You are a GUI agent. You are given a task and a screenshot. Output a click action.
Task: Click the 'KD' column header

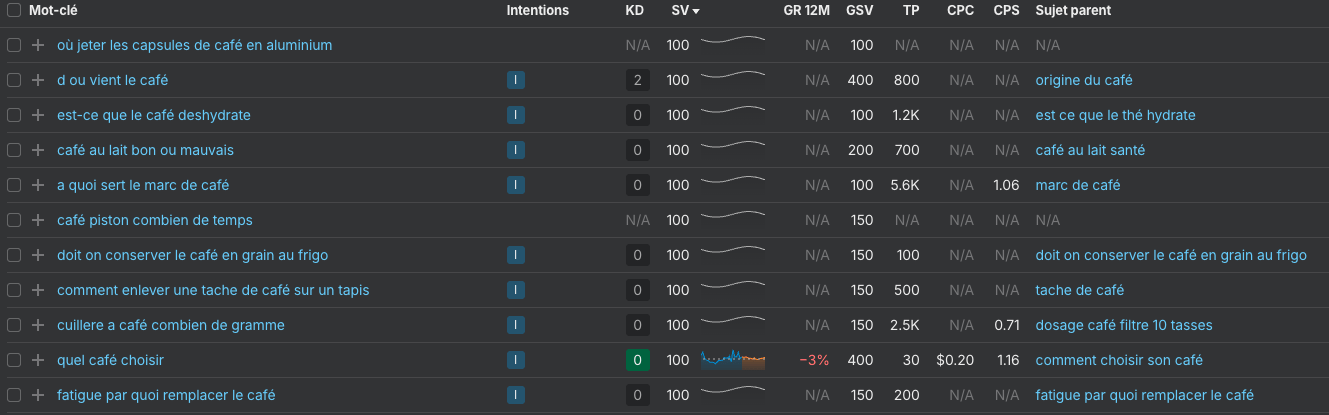click(634, 10)
